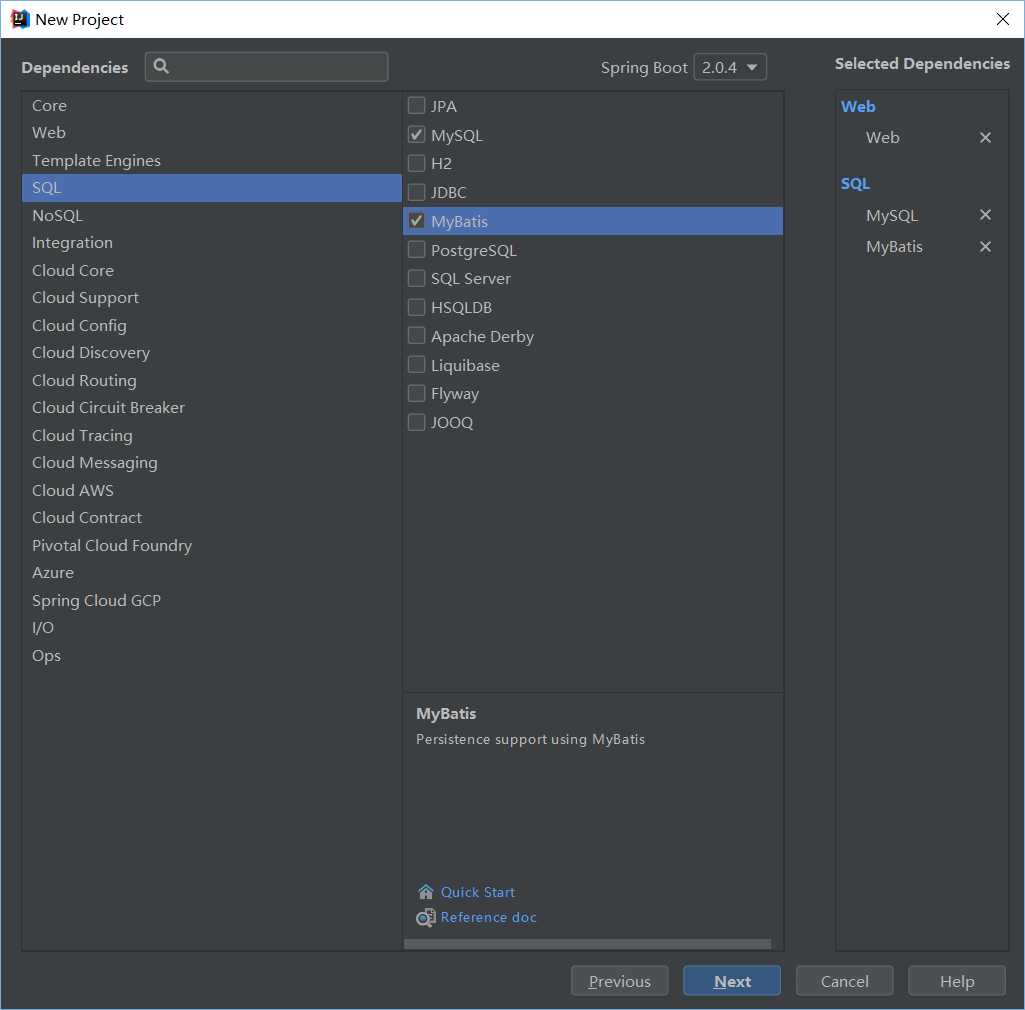Screen dimensions: 1025x1010
Task: Remove MySQL from selected dependencies
Action: 985,215
